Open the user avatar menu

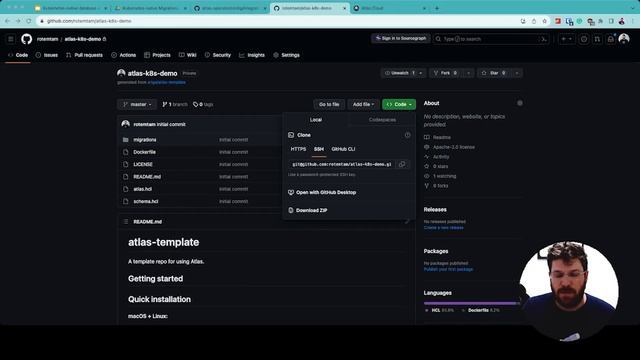(x=624, y=39)
